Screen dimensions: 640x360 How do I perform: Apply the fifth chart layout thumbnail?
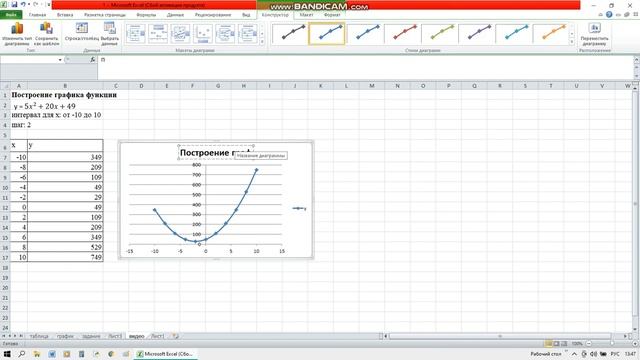pyautogui.click(x=225, y=34)
